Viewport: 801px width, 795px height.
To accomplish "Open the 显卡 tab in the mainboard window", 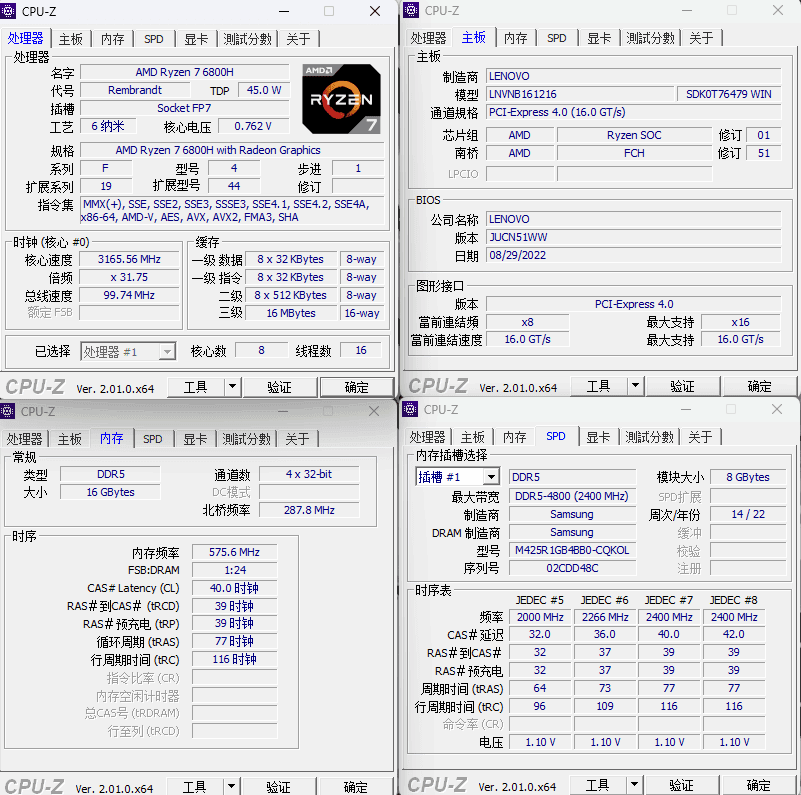I will pos(599,38).
